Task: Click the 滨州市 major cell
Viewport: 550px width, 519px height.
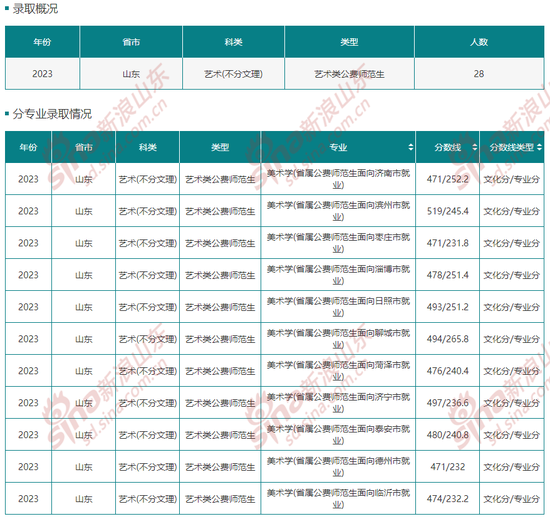Action: [x=338, y=211]
